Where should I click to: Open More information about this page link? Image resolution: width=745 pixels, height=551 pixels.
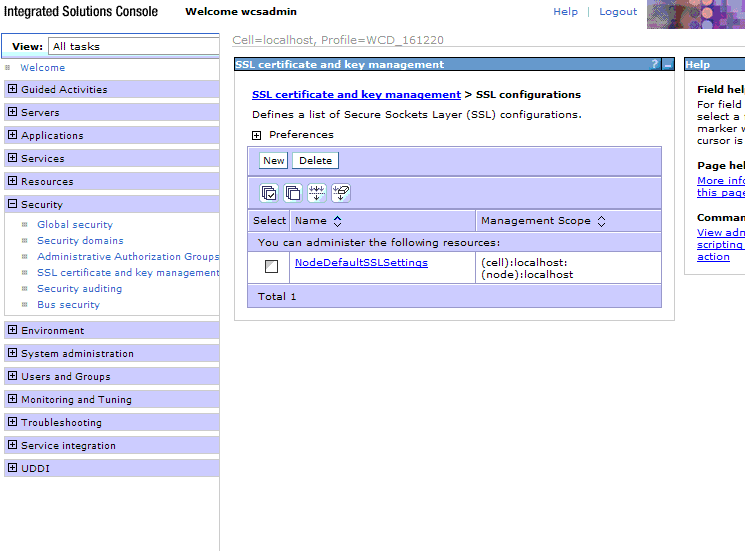click(x=721, y=187)
